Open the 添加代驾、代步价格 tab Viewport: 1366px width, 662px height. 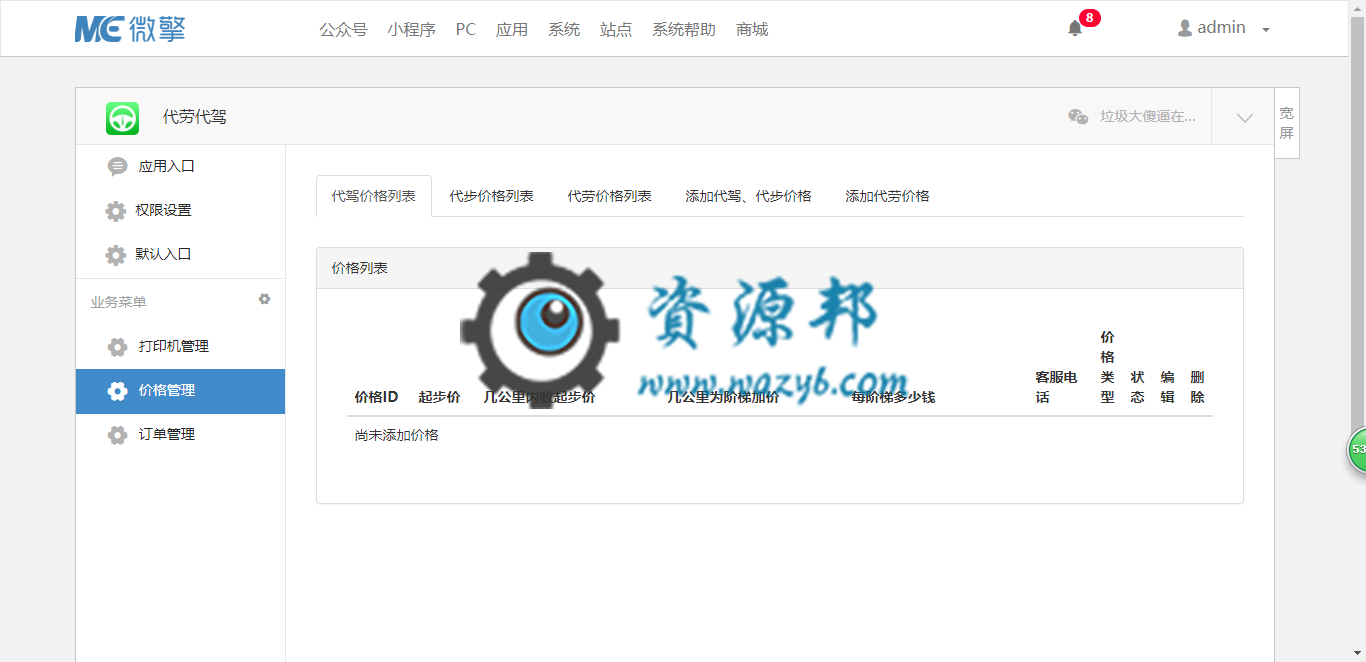tap(748, 196)
